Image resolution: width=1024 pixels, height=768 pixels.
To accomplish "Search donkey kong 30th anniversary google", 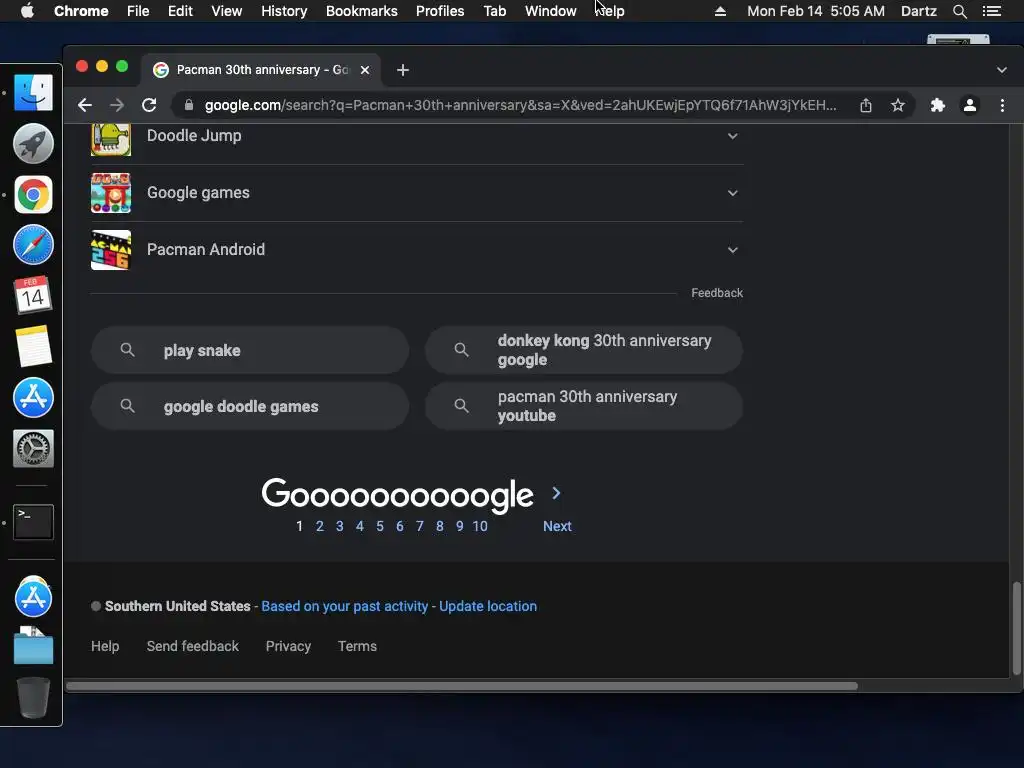I will click(584, 350).
